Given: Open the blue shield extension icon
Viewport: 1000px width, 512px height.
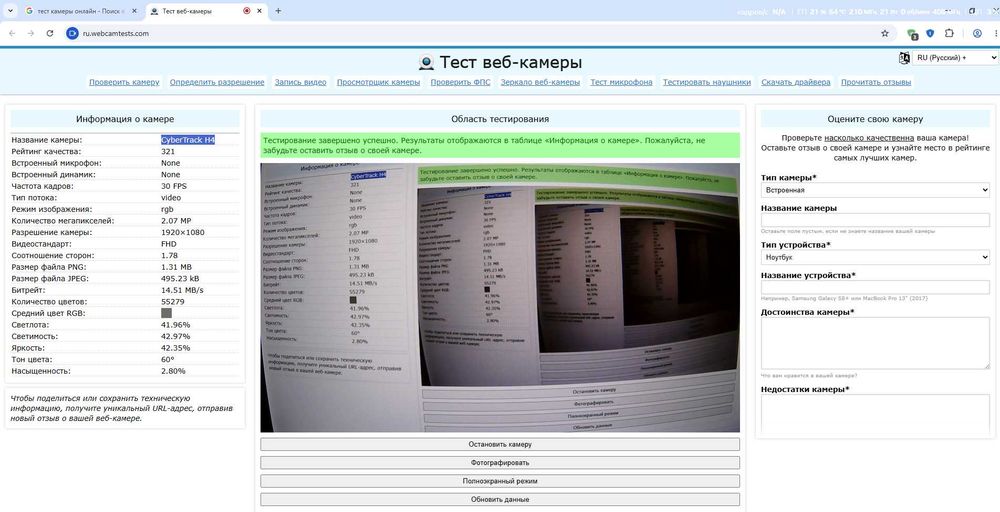Looking at the screenshot, I should (930, 33).
